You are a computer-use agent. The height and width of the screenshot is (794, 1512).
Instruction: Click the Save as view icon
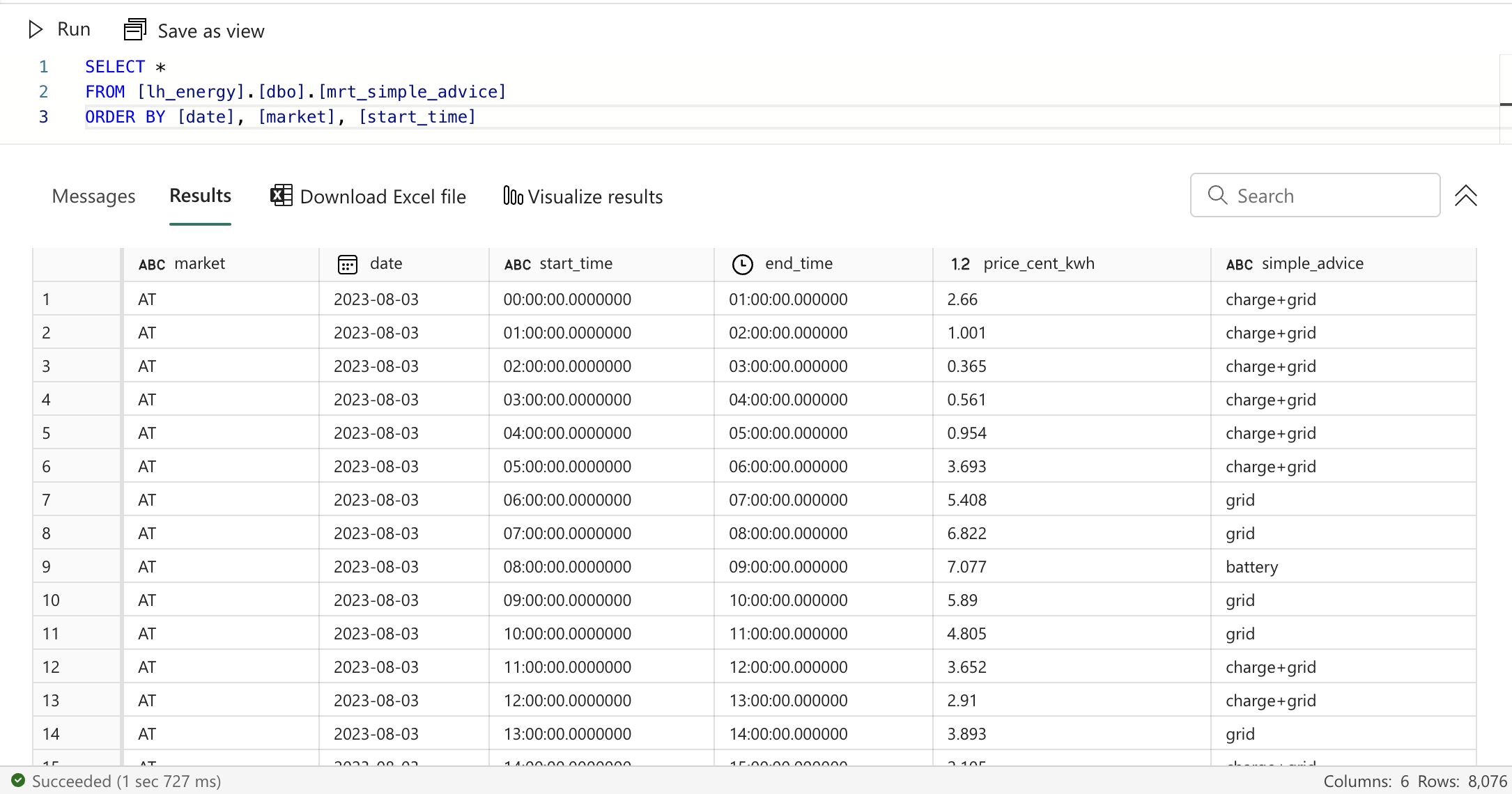tap(134, 29)
